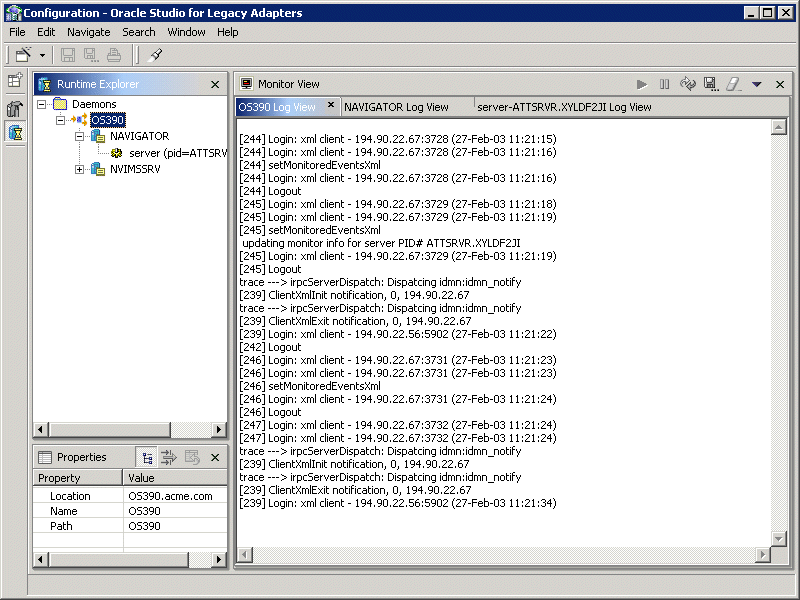Select the Daemons folder icon

60,104
